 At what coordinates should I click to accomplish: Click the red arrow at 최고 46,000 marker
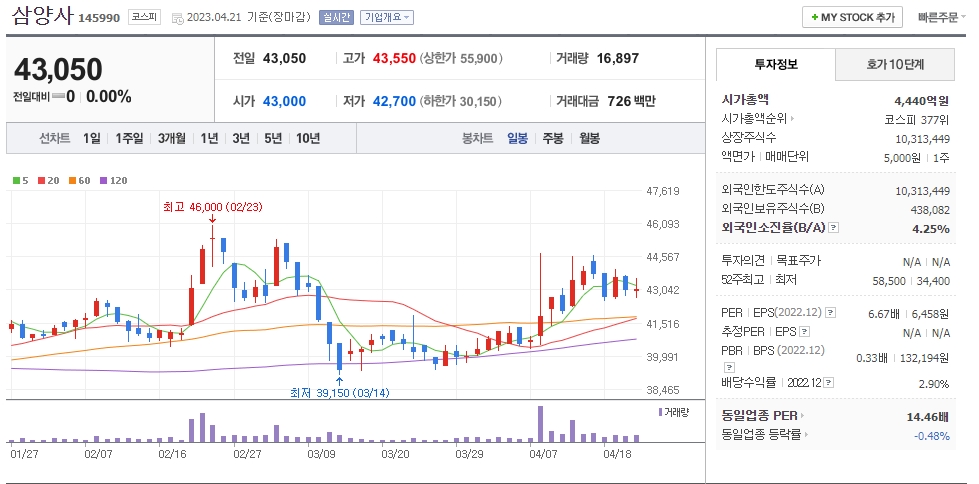tap(212, 219)
